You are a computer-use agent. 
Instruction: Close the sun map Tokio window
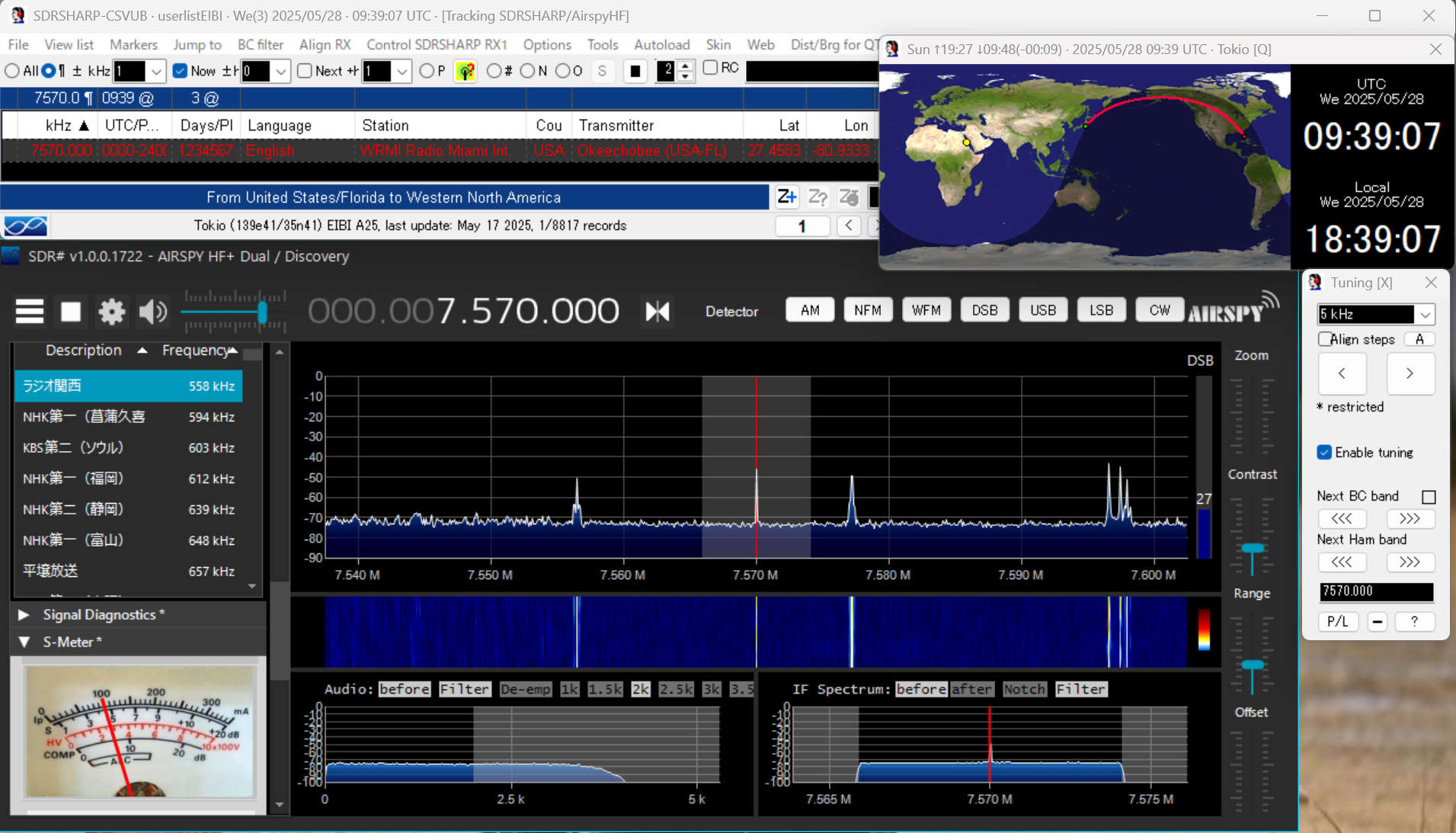[1435, 50]
